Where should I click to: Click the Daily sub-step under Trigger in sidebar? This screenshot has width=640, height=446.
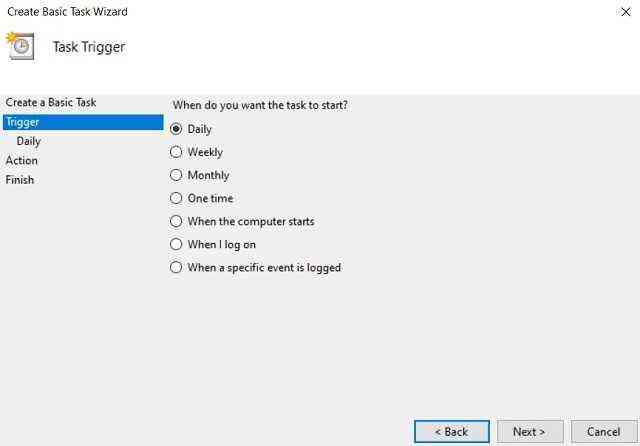click(29, 141)
